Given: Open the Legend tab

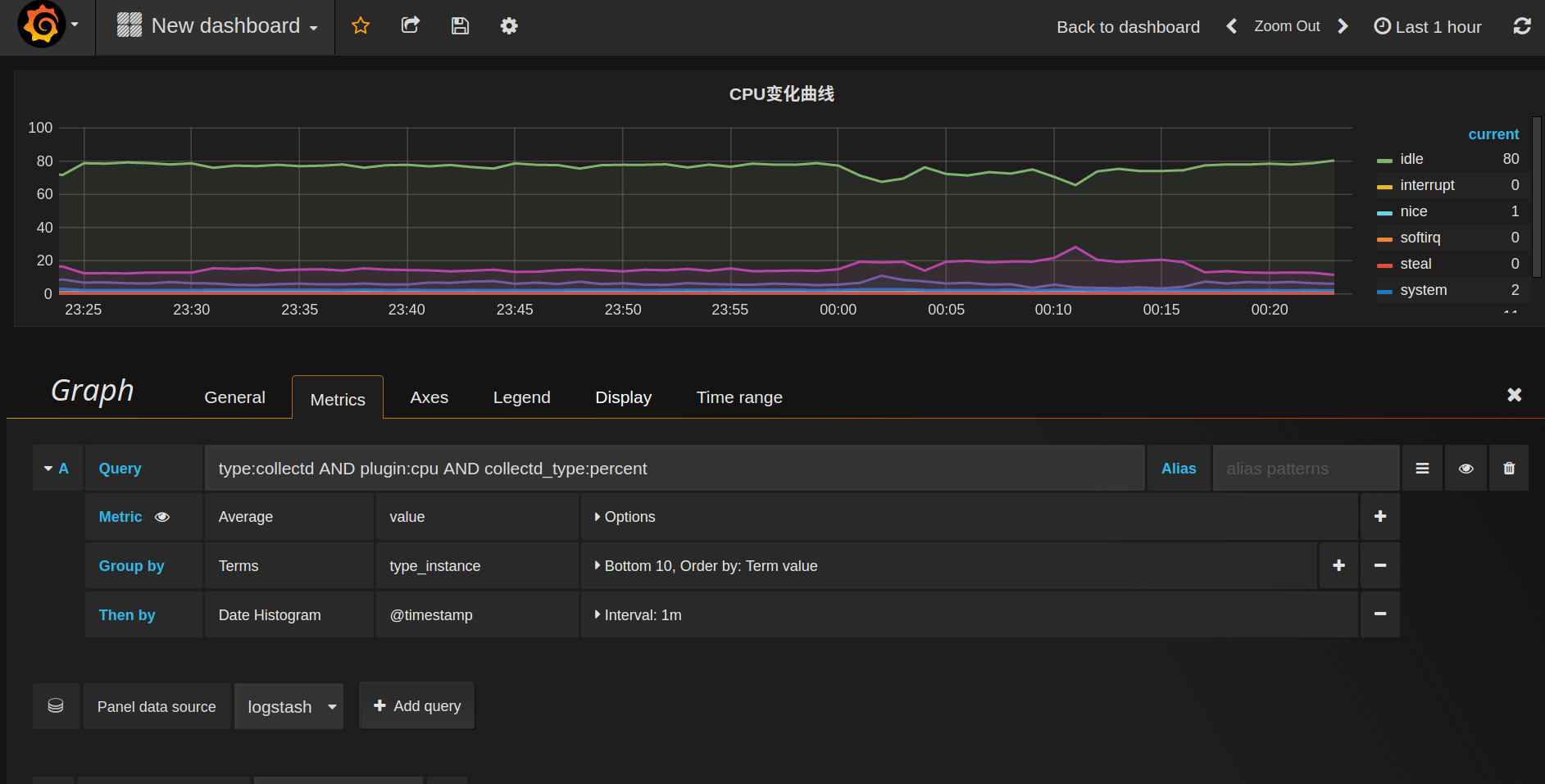Looking at the screenshot, I should click(521, 397).
